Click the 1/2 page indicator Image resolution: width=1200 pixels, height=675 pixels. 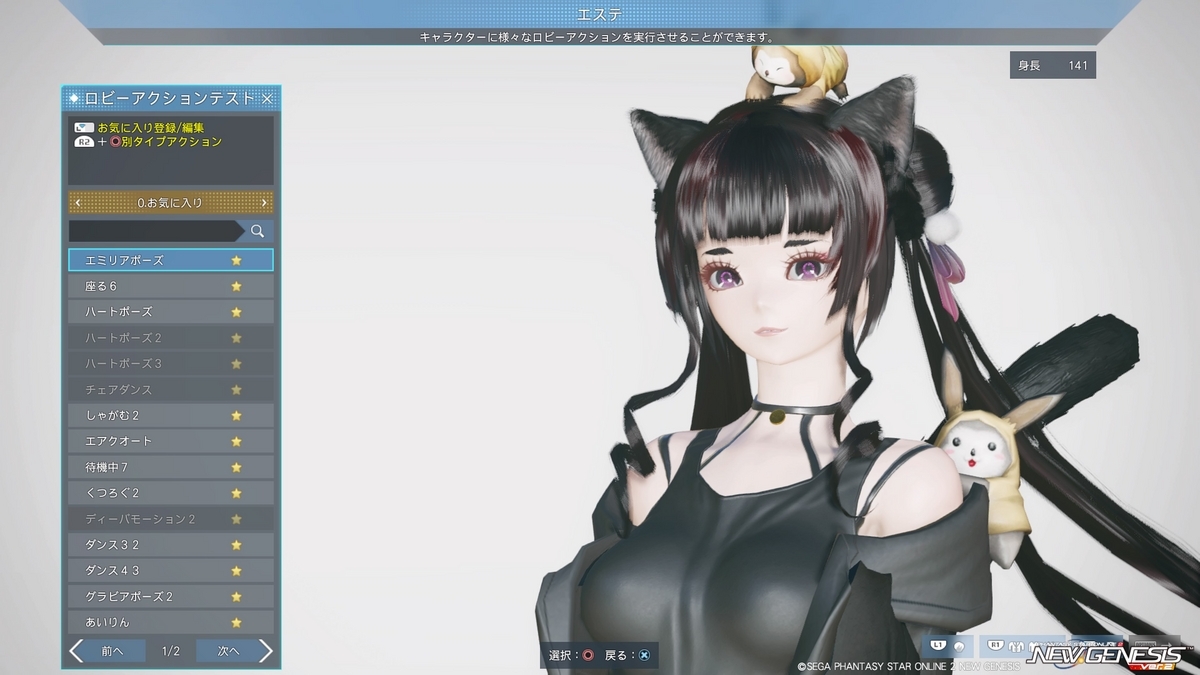point(170,651)
